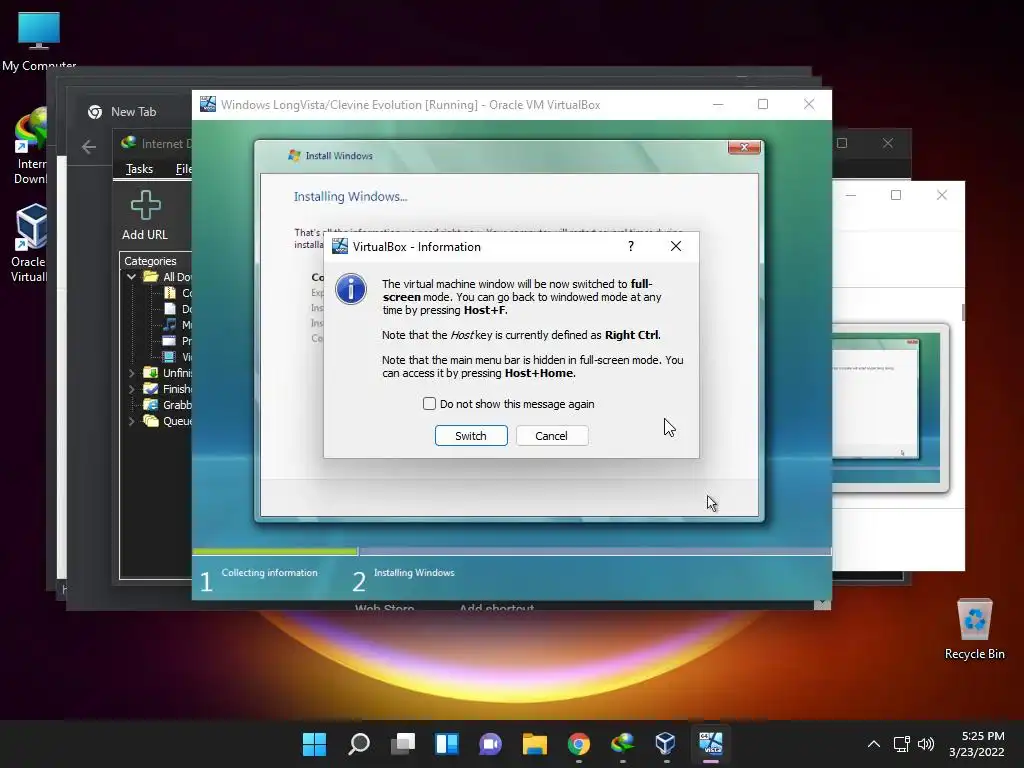Click the help question mark in dialog title
This screenshot has width=1024, height=768.
click(631, 246)
